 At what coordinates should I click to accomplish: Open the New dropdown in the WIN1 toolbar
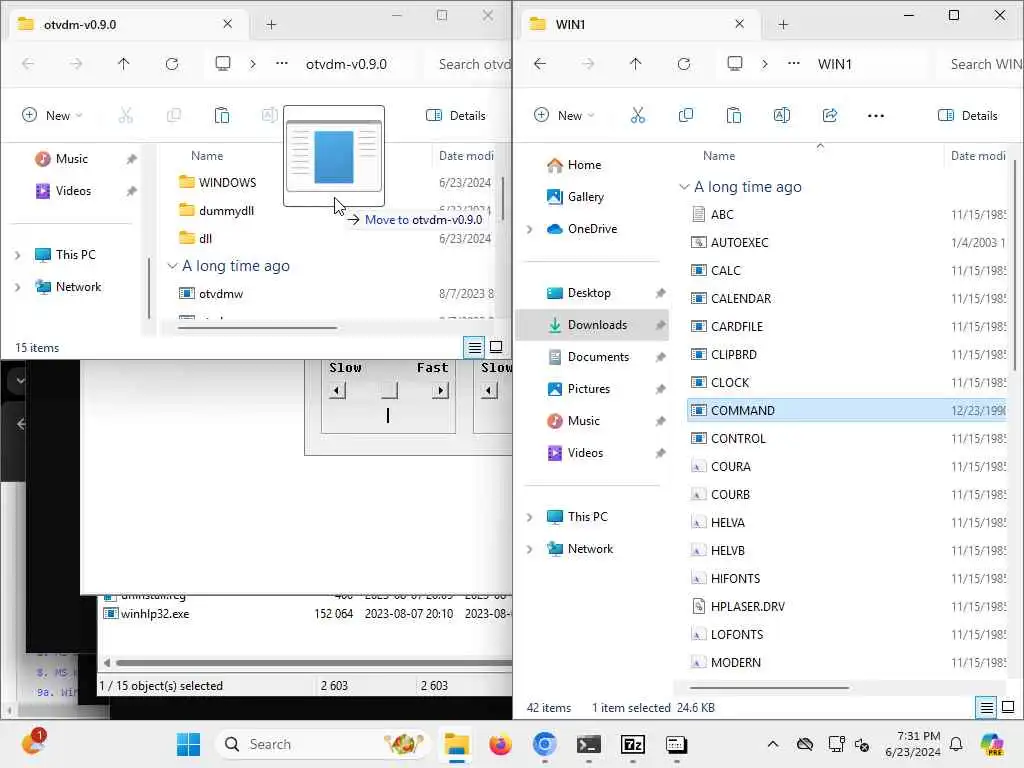tap(564, 116)
